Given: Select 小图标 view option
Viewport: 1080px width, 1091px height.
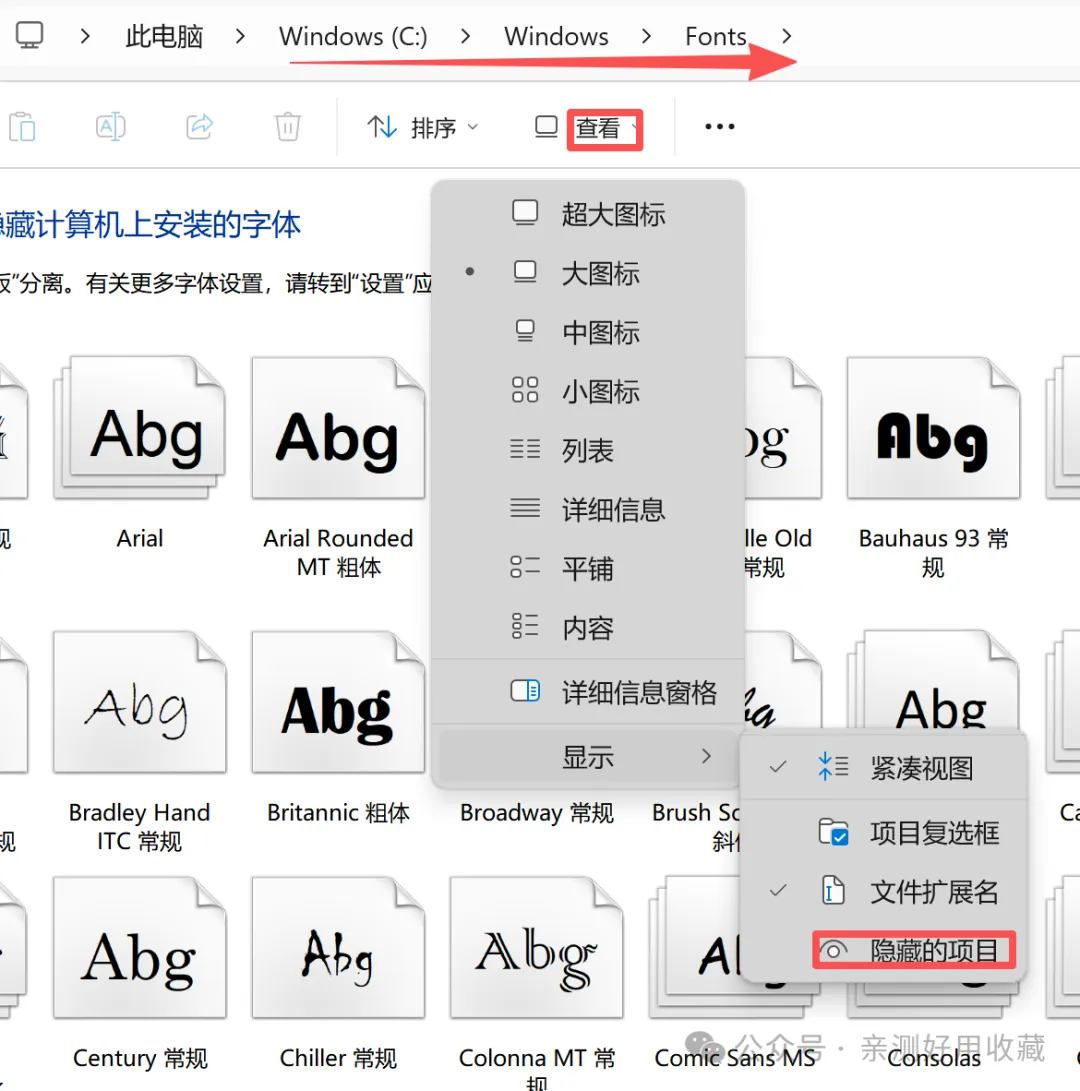Looking at the screenshot, I should 588,392.
